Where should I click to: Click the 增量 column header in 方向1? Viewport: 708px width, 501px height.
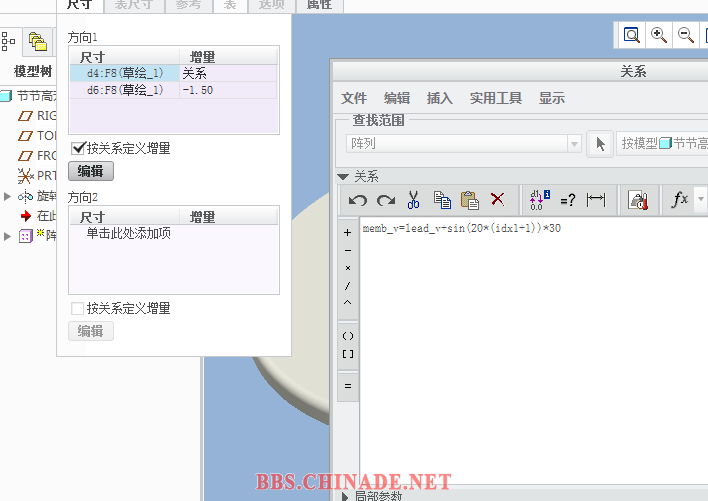pos(228,57)
